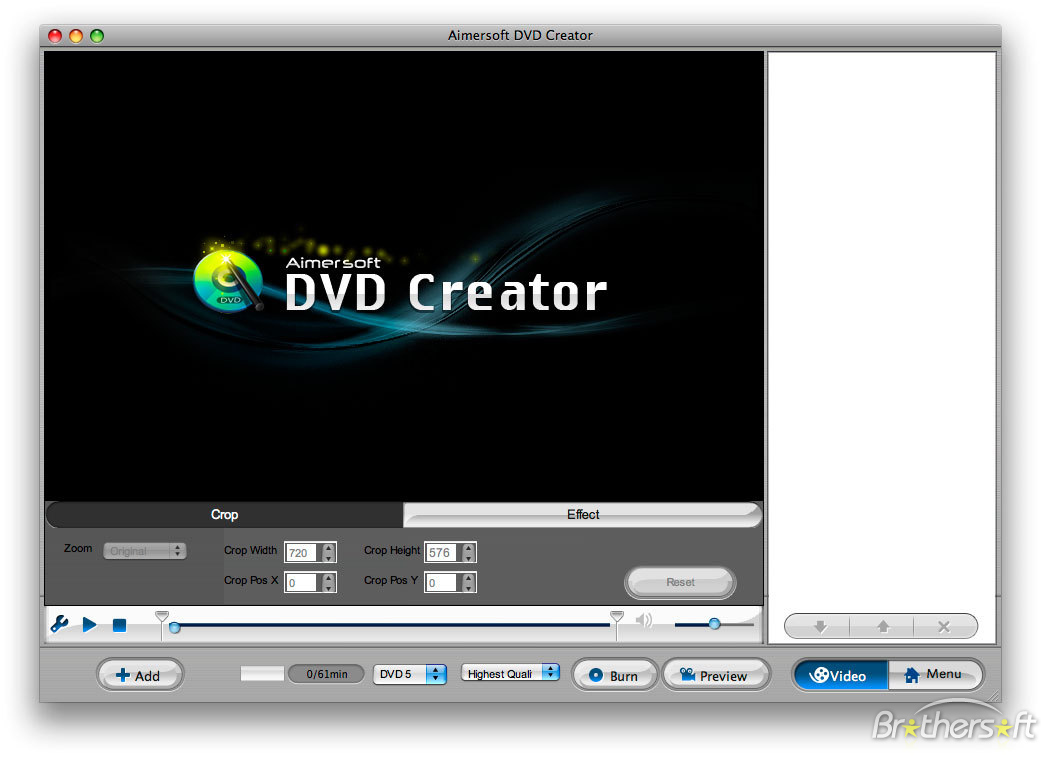Screen dimensions: 1041x757
Task: Open the DVD 5 disc type dropdown
Action: 409,674
